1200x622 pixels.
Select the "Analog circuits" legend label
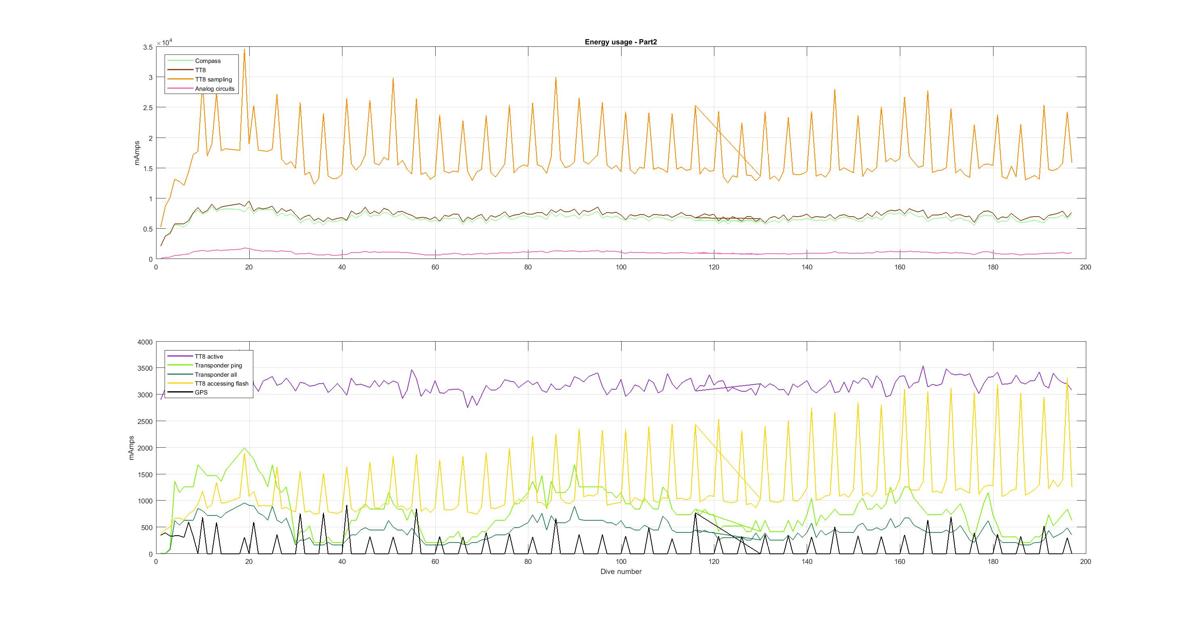[215, 88]
